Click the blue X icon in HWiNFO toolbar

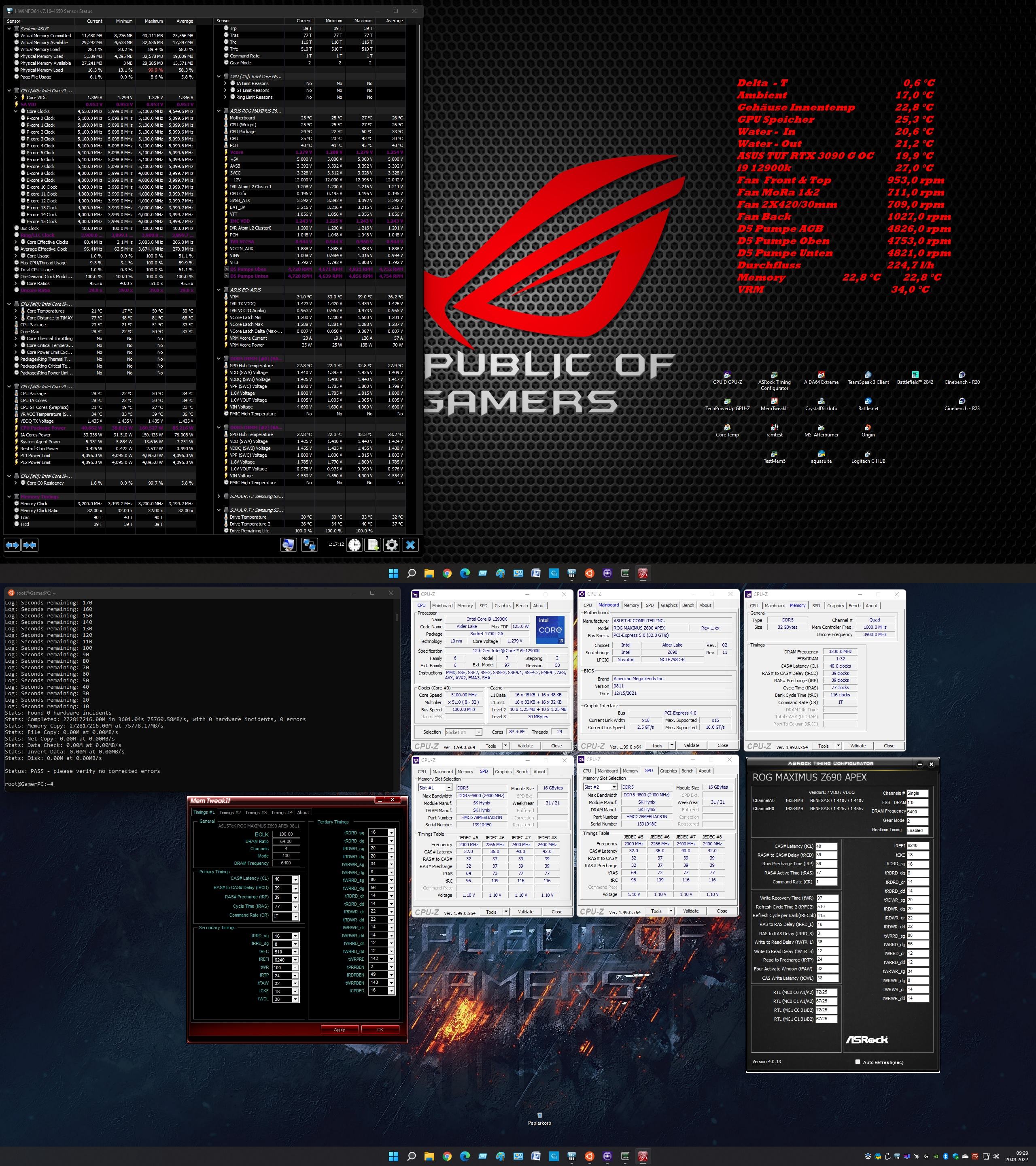410,545
